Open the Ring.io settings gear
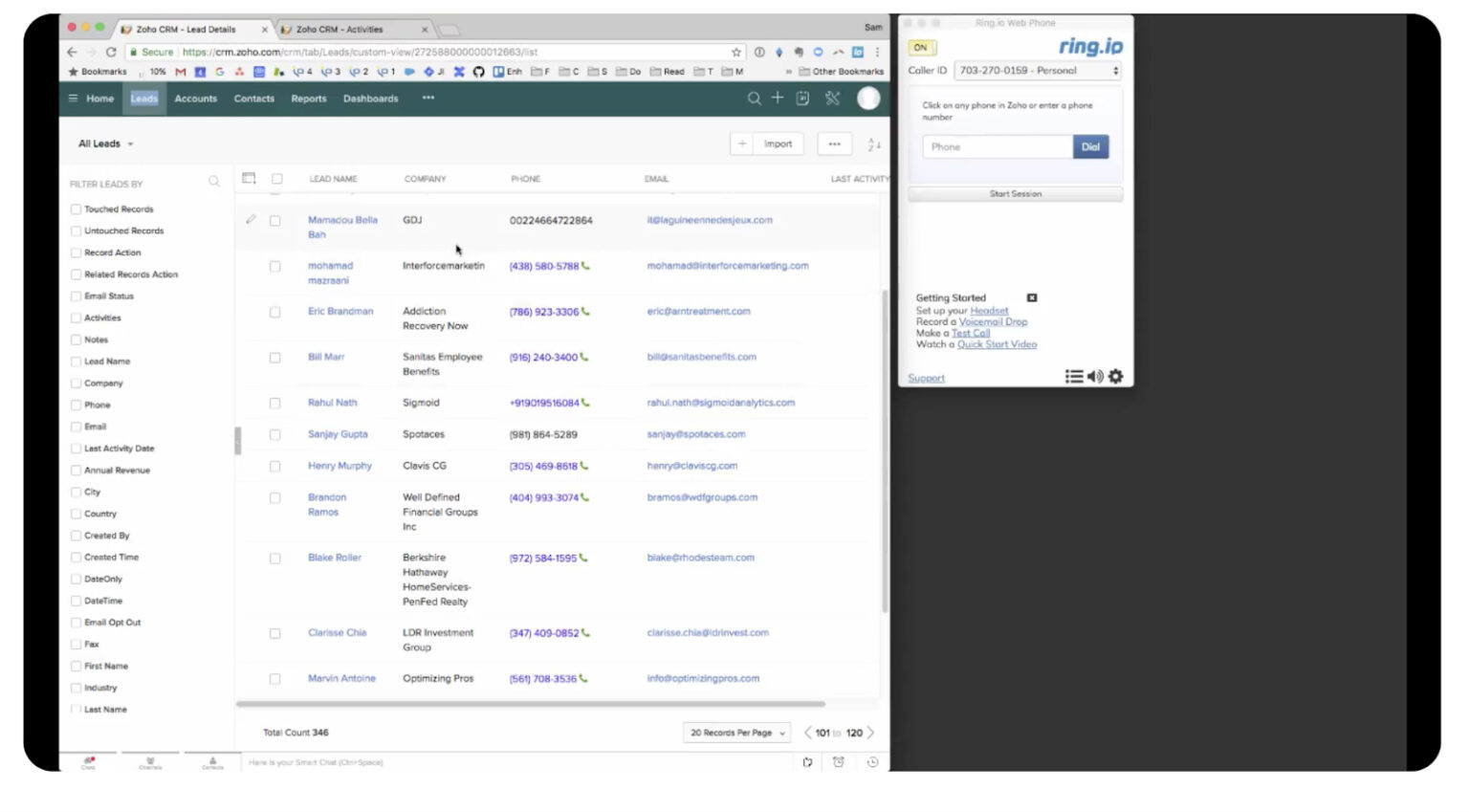Screen dimensions: 1469x812 pyautogui.click(x=1116, y=377)
